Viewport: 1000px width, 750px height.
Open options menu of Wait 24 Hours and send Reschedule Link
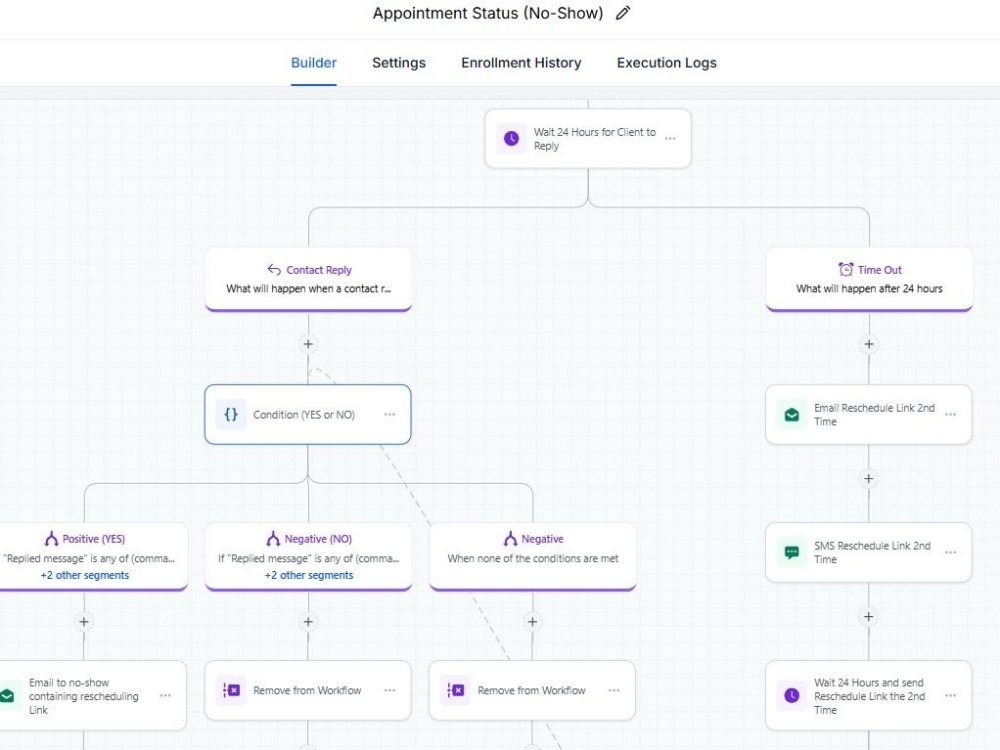click(x=950, y=696)
